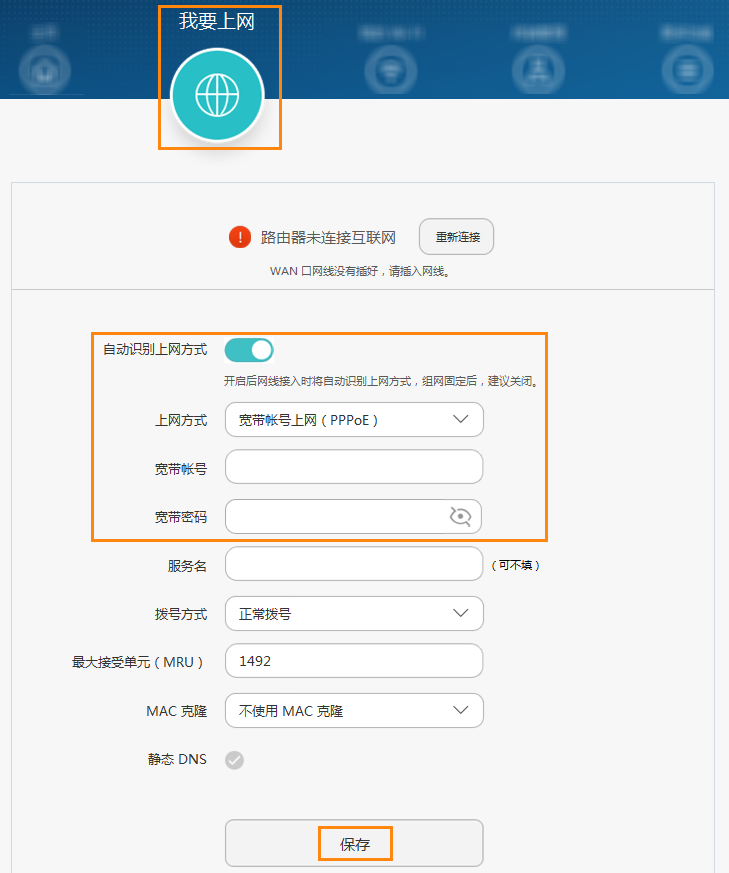The height and width of the screenshot is (873, 729).
Task: Open the blurred home icon in top navigation
Action: pyautogui.click(x=43, y=71)
